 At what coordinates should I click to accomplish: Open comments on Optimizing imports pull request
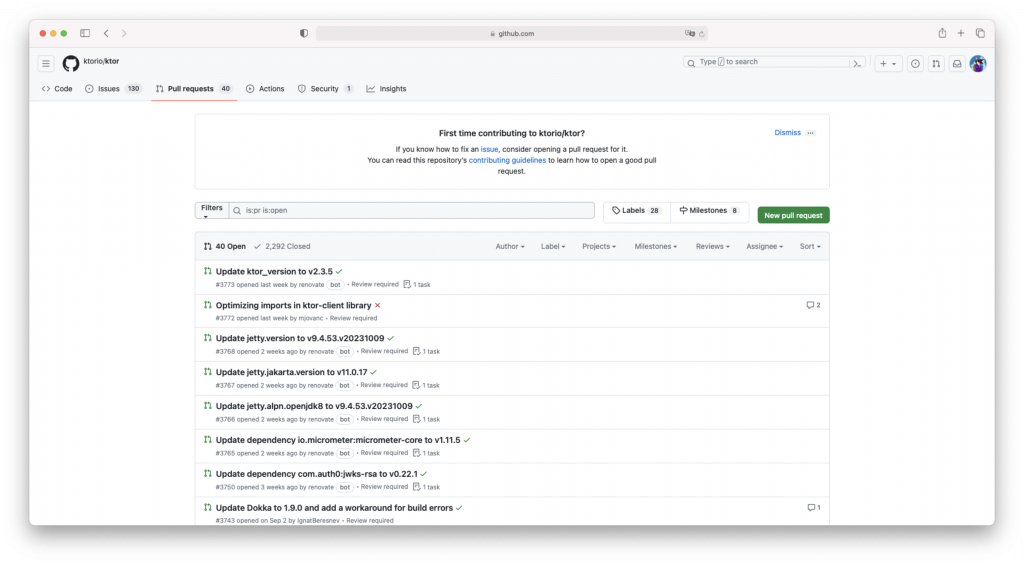813,305
